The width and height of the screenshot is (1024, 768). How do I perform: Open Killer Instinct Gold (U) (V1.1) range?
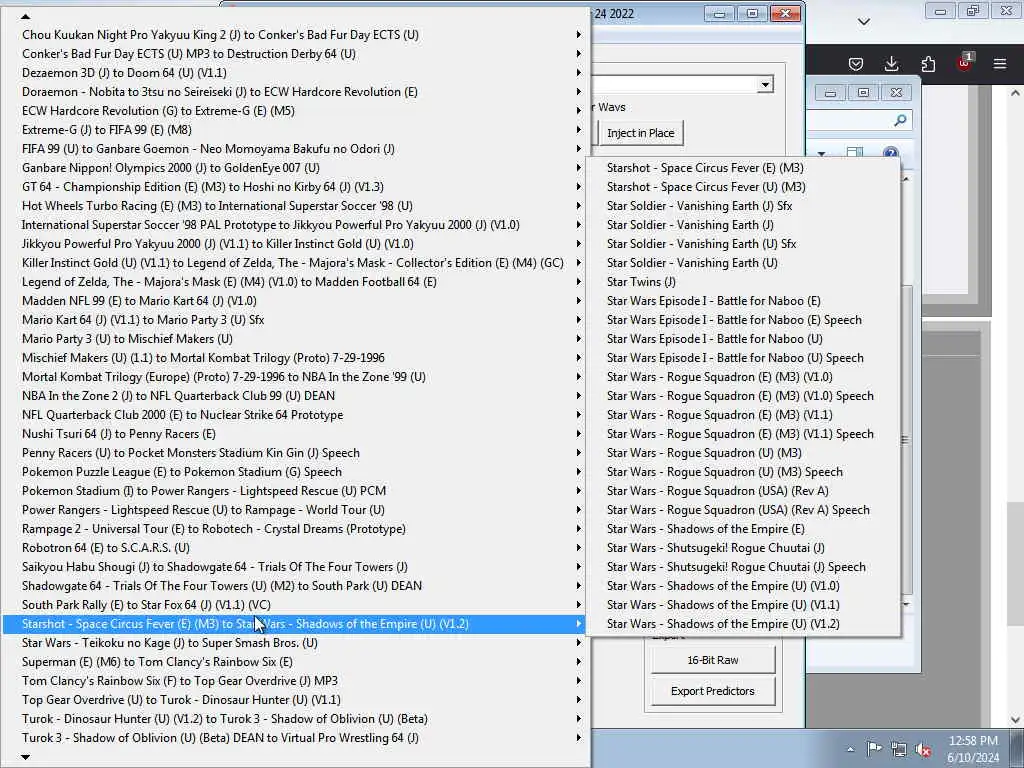pos(296,263)
